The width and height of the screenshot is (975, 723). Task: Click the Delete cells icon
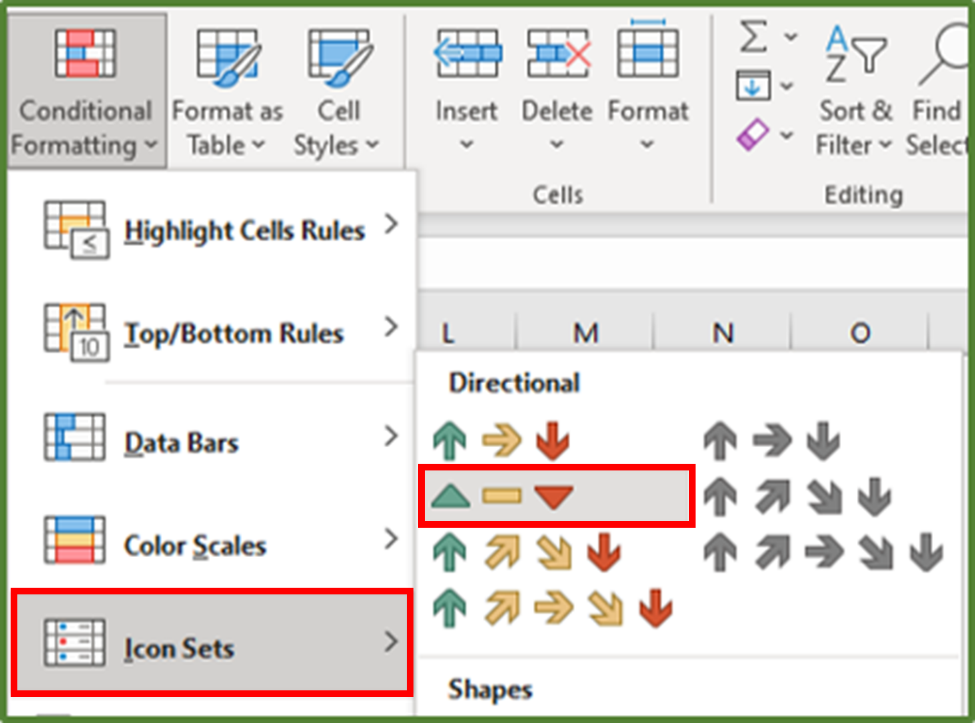[x=558, y=53]
